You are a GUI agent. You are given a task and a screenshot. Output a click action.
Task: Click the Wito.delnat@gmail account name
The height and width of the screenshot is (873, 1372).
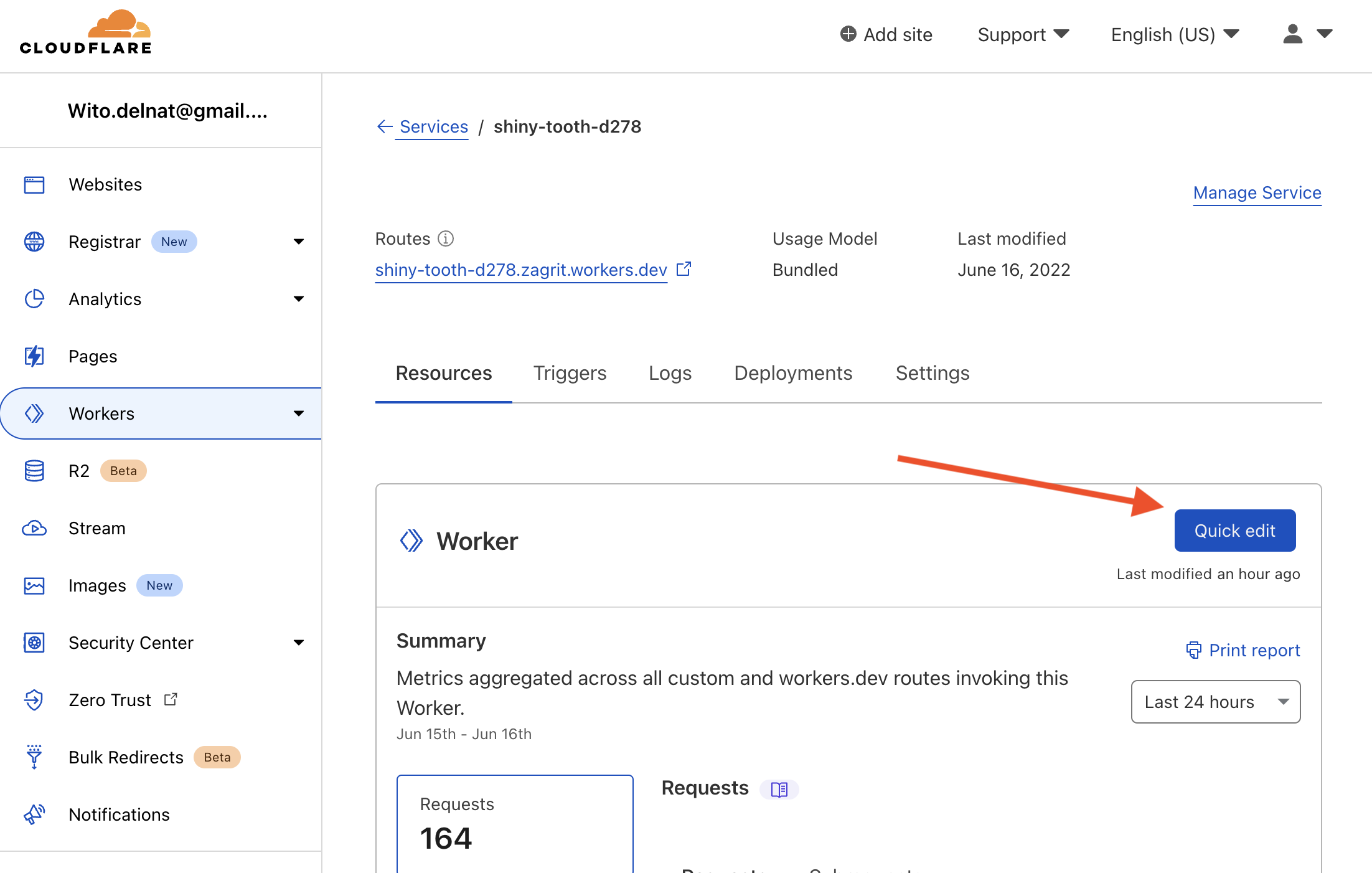click(x=167, y=111)
